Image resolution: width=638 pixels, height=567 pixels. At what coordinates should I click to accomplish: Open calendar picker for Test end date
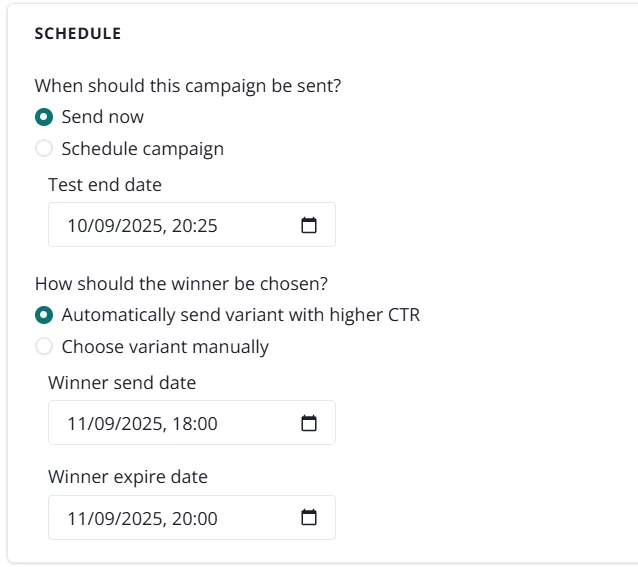click(309, 226)
